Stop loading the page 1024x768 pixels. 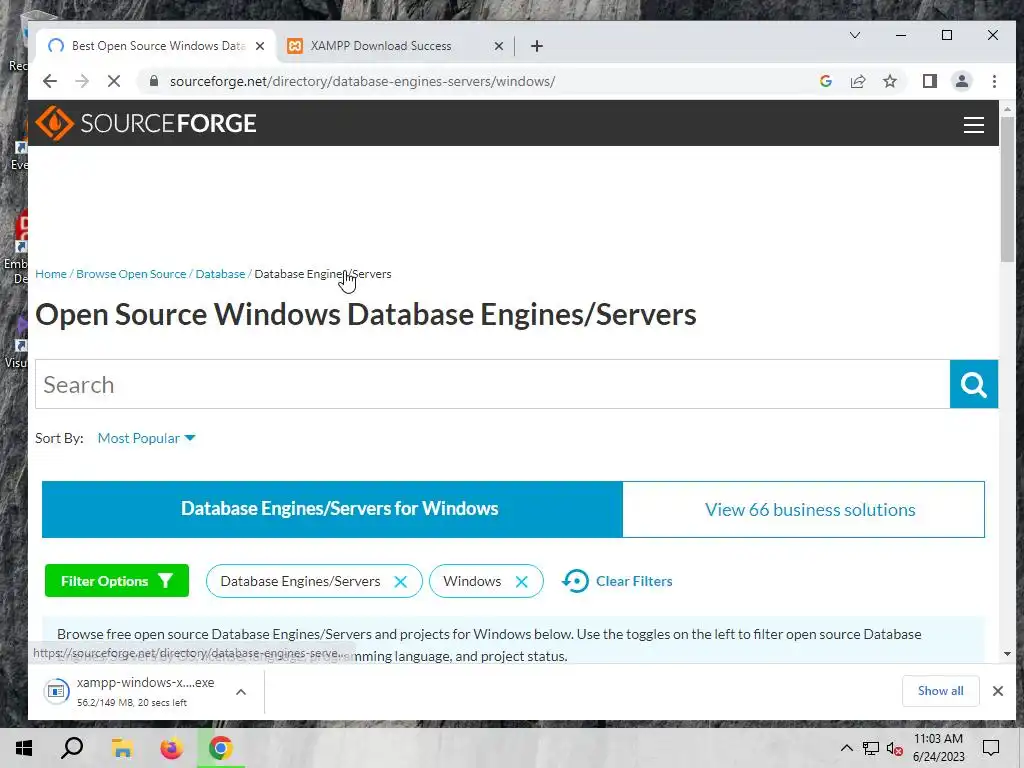click(114, 81)
